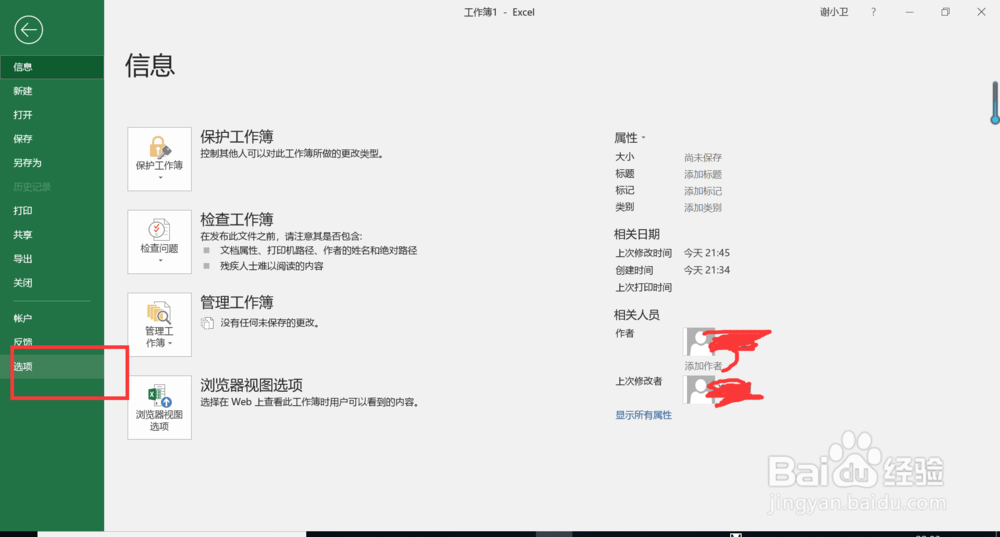Click 上次打印时间 label
Screen dimensions: 1000x537
point(643,288)
